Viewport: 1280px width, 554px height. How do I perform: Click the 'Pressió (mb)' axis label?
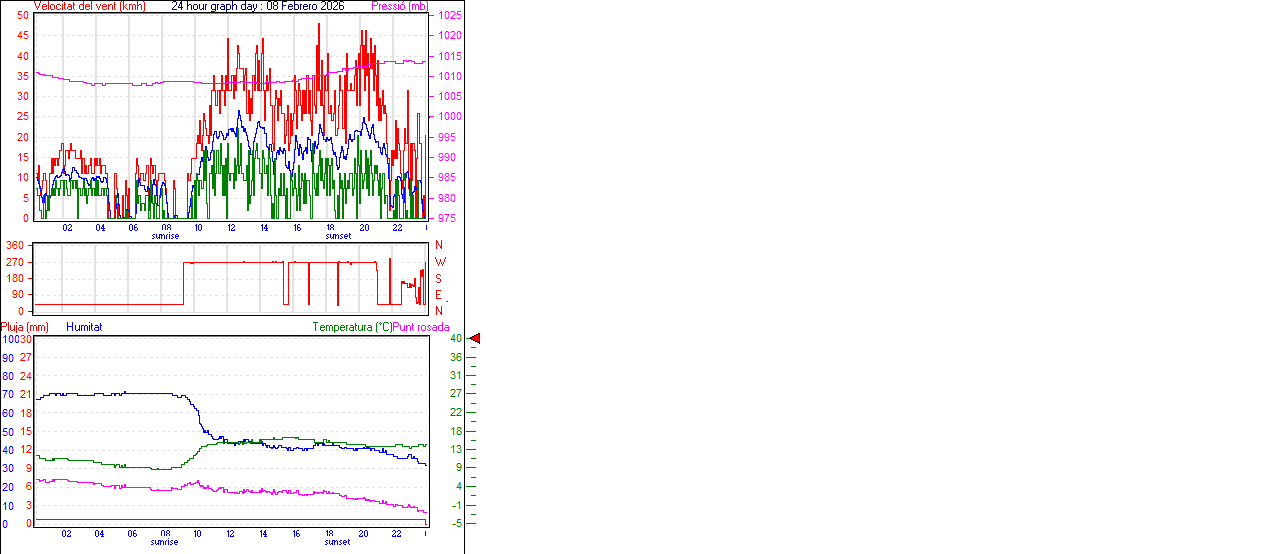click(x=399, y=6)
